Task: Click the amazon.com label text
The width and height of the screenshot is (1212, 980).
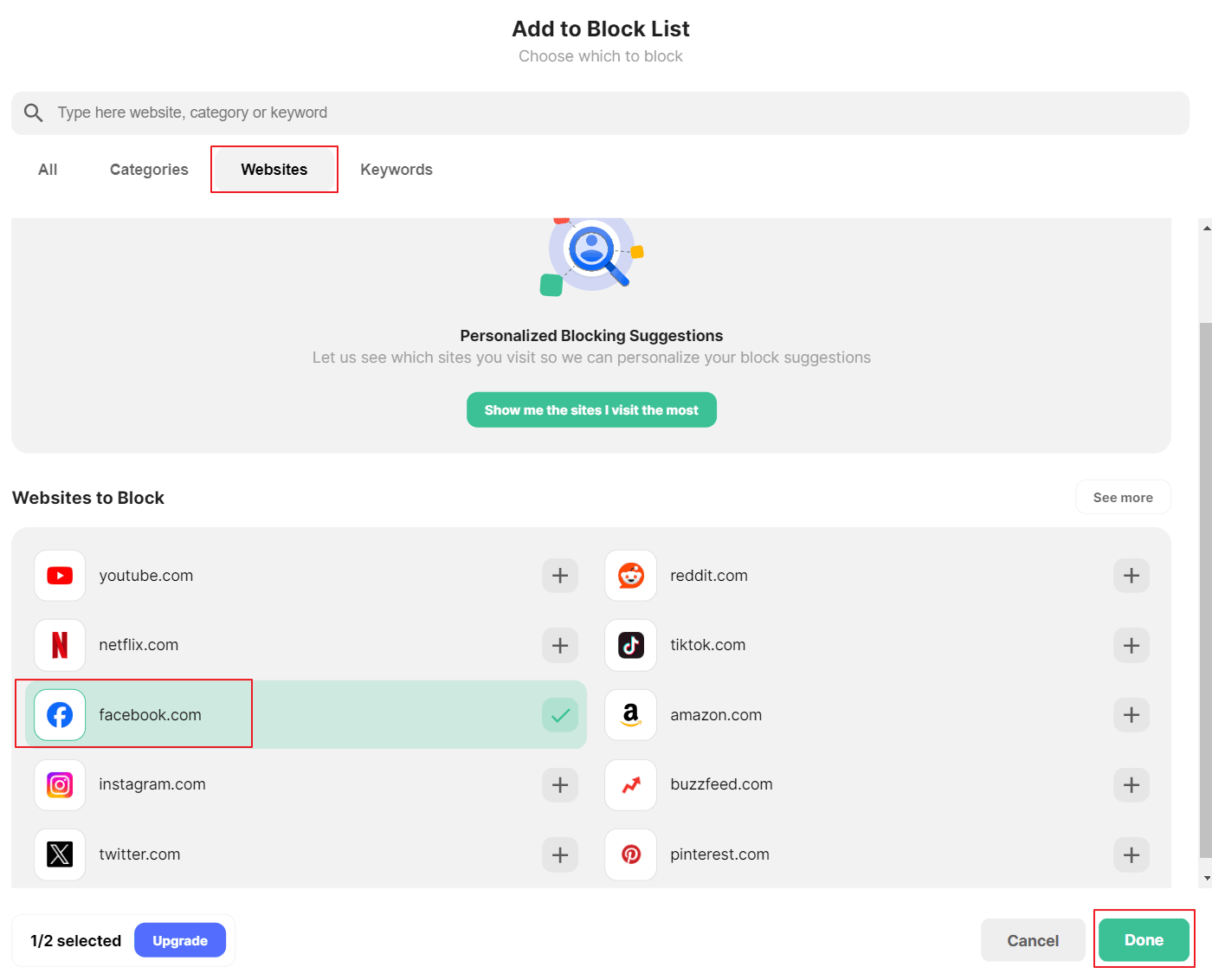Action: 716,715
